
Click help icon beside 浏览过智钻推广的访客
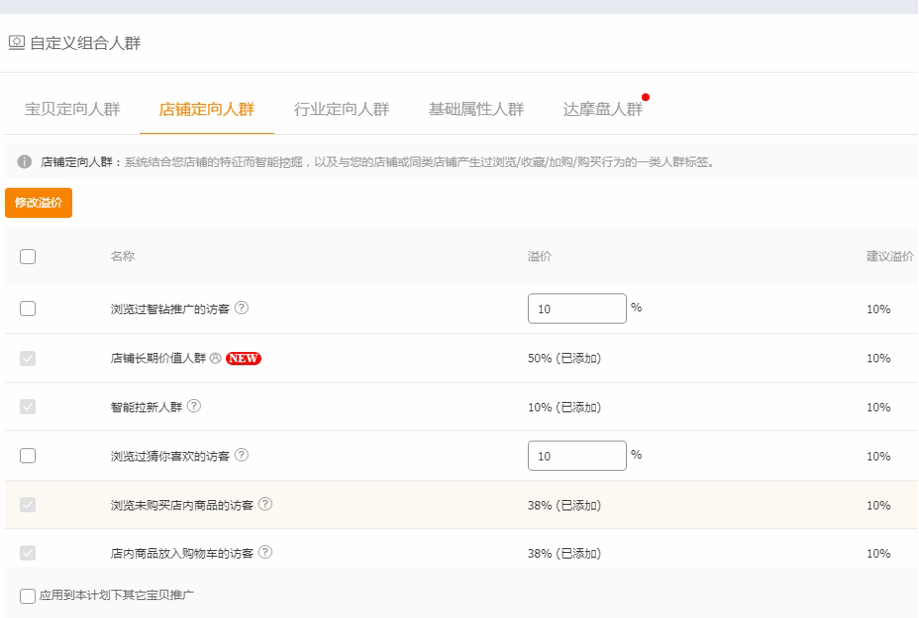coord(242,308)
